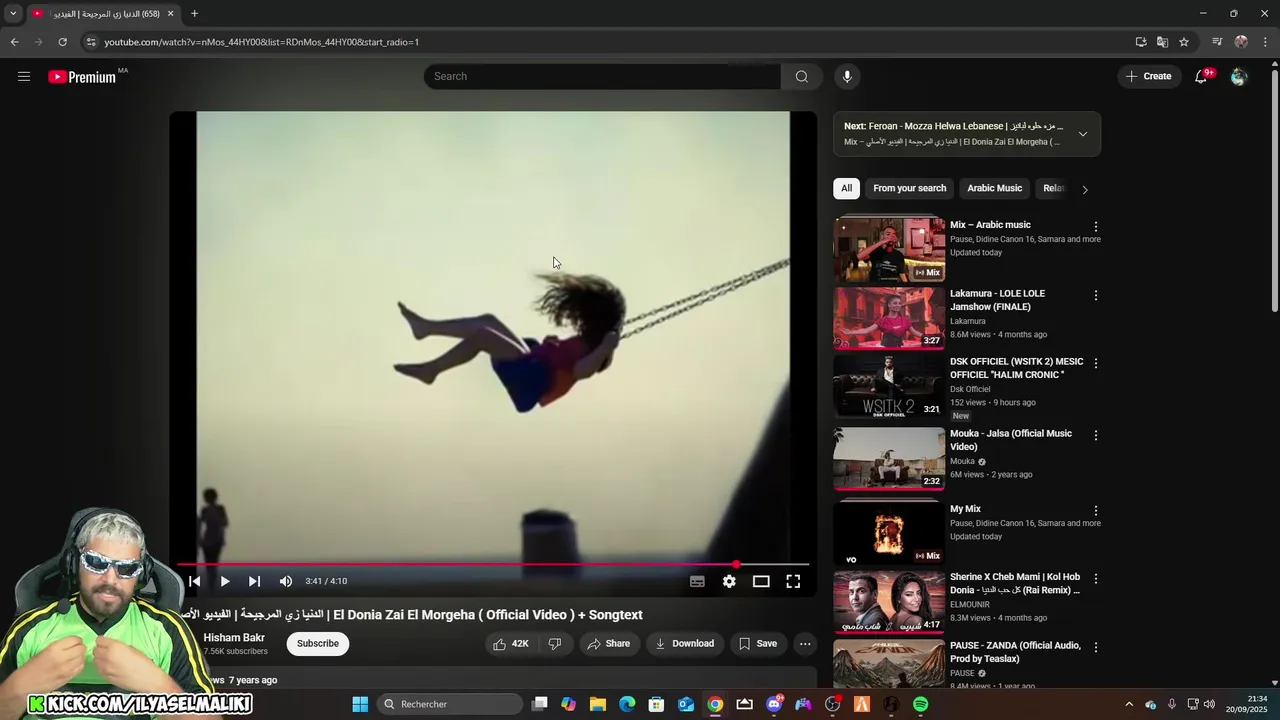
Task: Reload the page
Action: 62,42
